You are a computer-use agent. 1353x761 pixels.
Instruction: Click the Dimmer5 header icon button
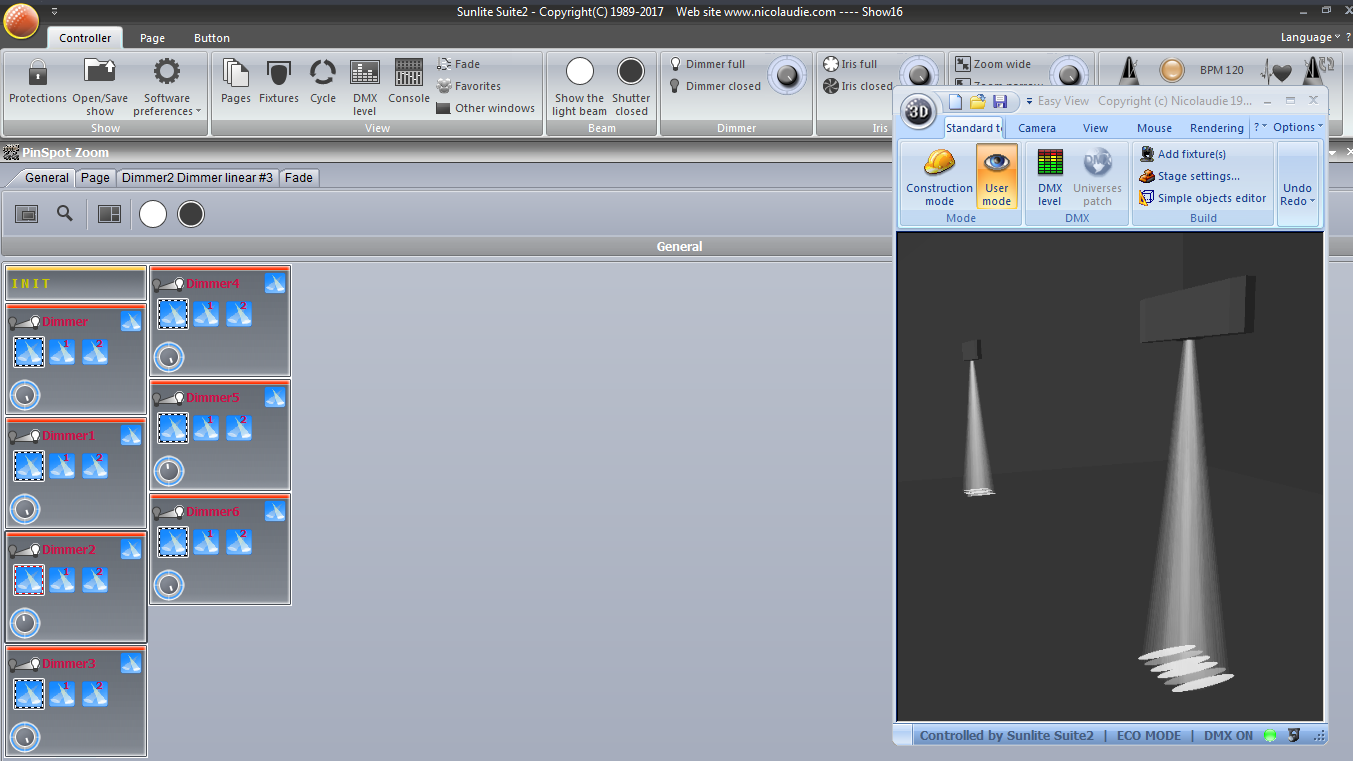point(275,397)
